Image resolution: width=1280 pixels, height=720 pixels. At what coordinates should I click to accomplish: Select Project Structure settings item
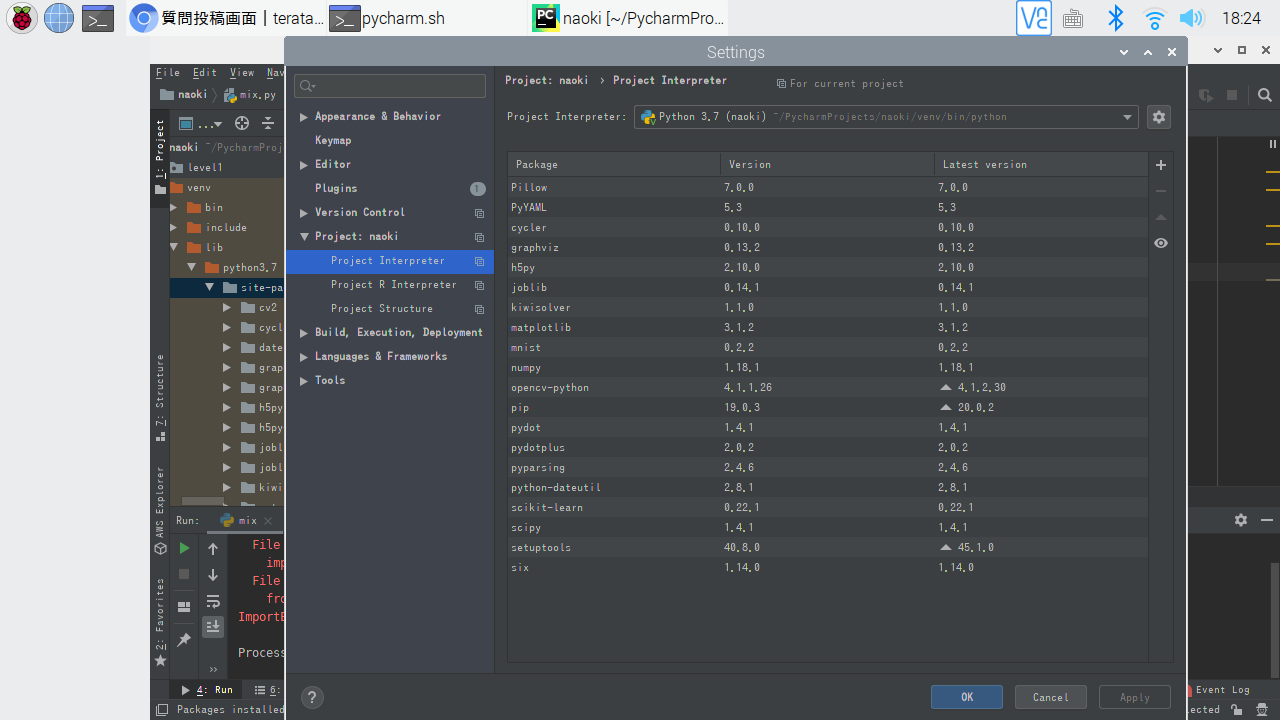pyautogui.click(x=381, y=308)
